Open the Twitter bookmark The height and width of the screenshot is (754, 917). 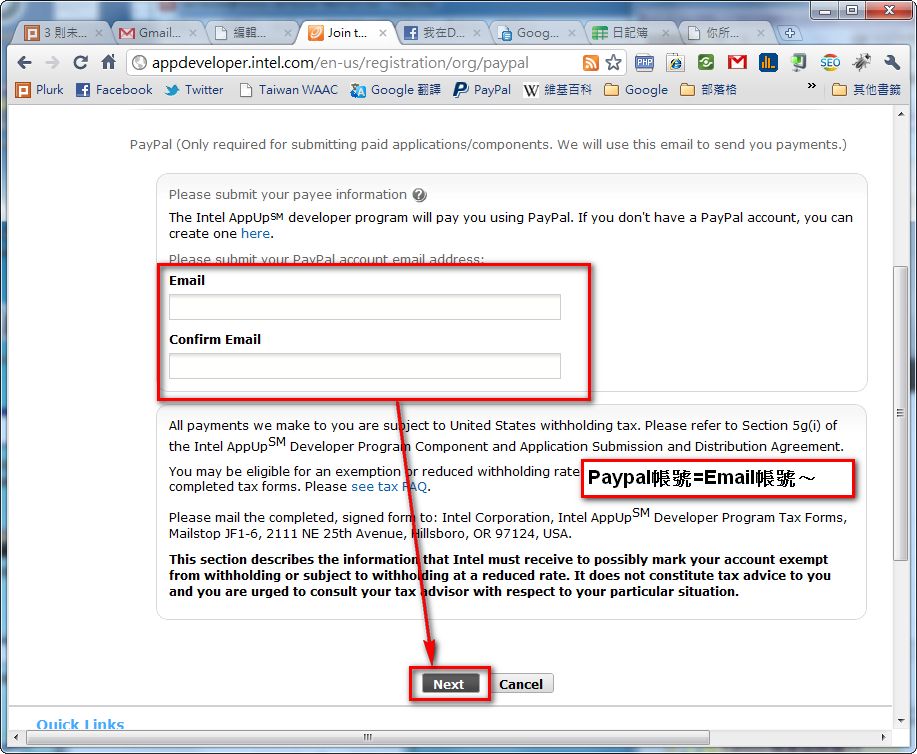pos(194,90)
